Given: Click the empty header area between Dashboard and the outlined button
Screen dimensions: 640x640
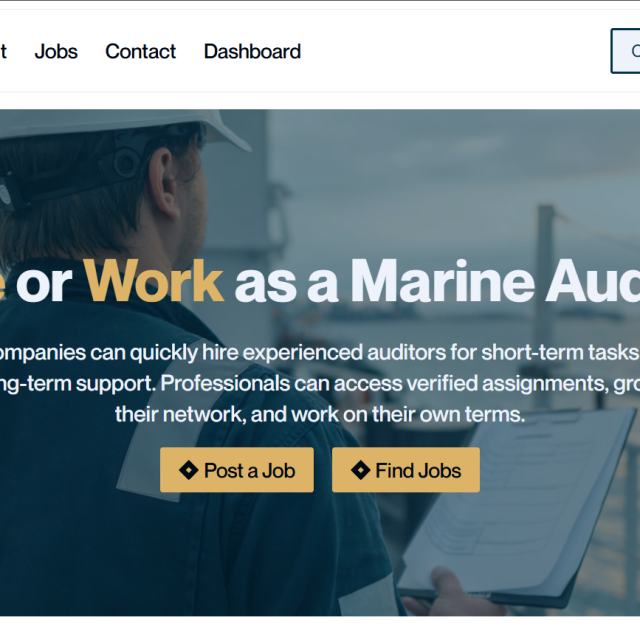Looking at the screenshot, I should point(456,51).
